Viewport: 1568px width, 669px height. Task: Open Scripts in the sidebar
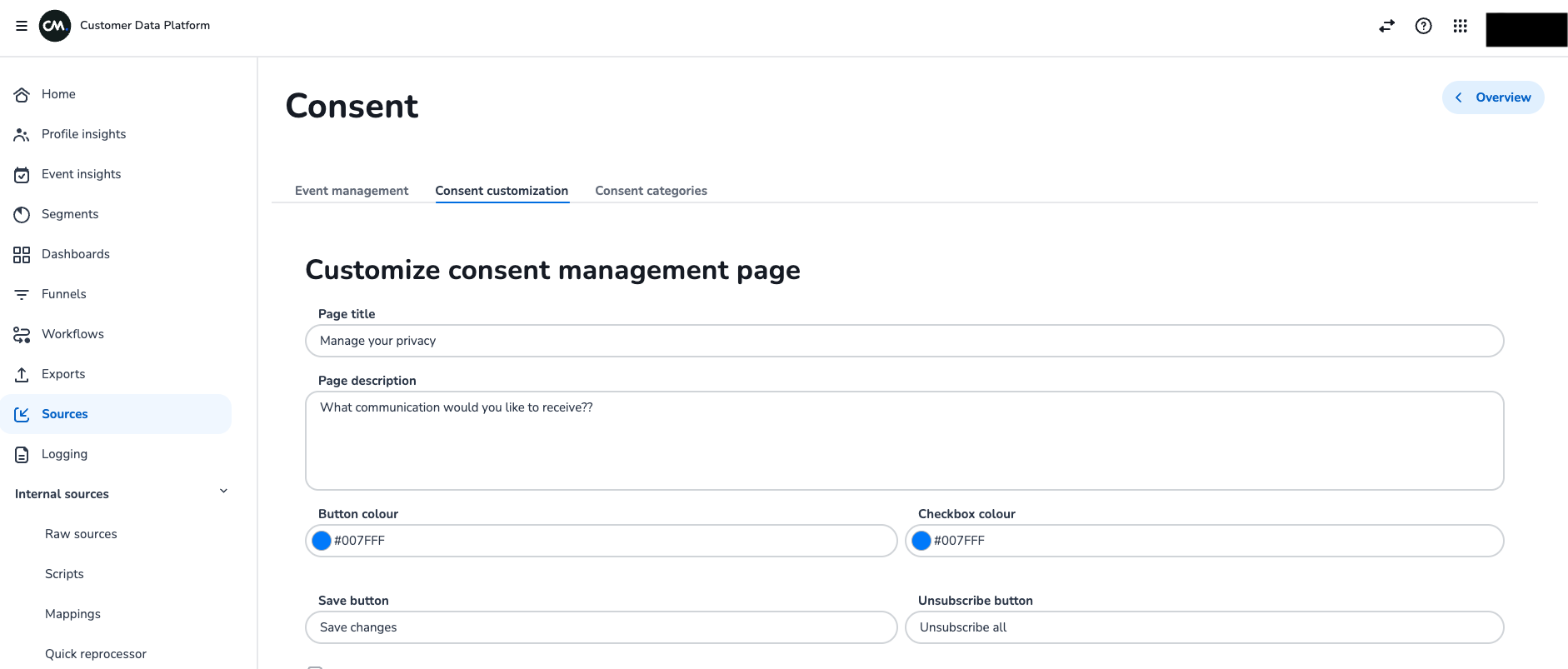coord(64,574)
